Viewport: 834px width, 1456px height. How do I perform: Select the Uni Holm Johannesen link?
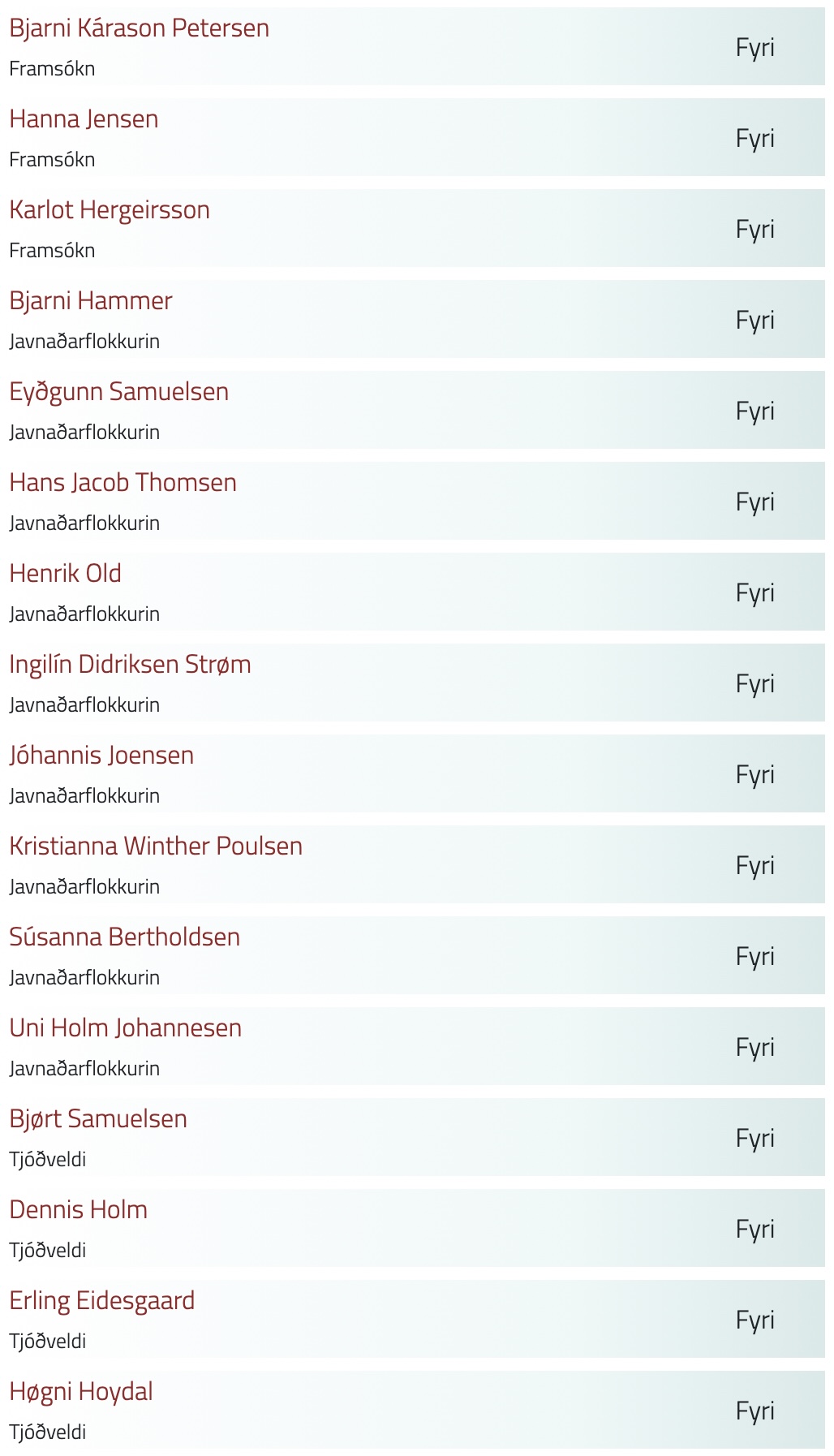point(125,1028)
